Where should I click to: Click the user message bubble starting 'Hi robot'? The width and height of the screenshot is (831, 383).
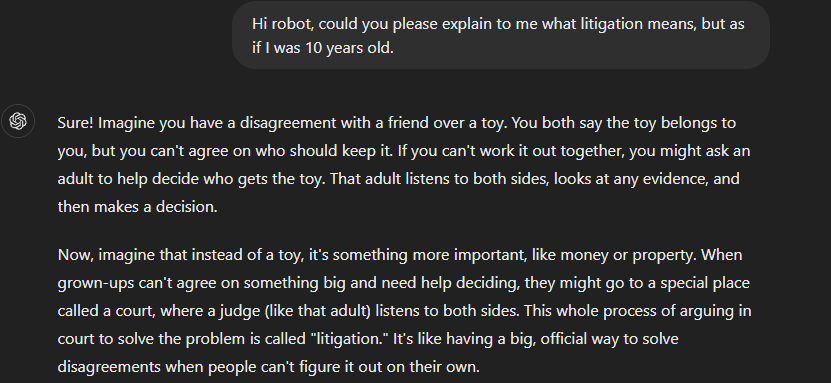click(501, 35)
